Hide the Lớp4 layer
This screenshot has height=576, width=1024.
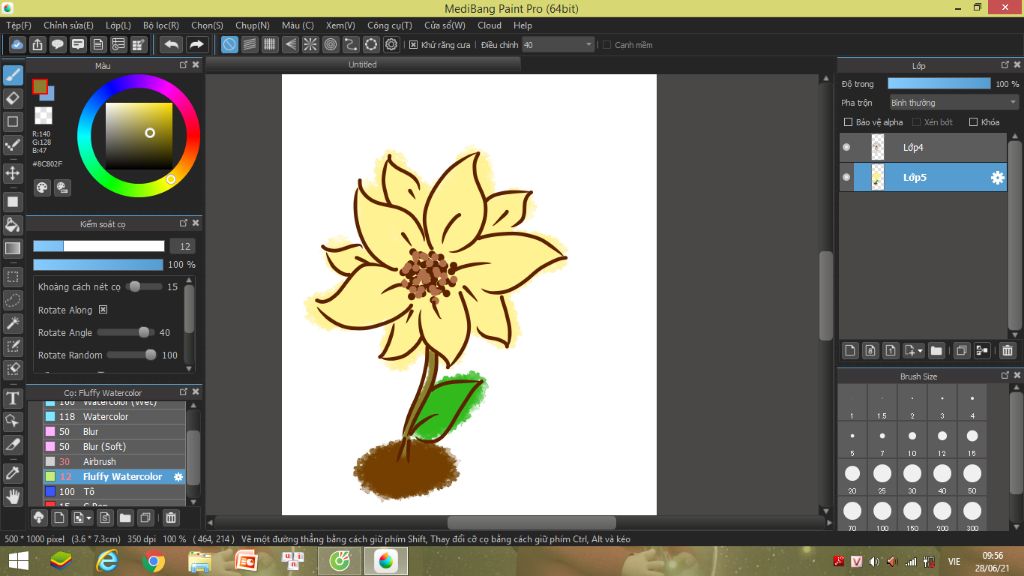(x=846, y=148)
